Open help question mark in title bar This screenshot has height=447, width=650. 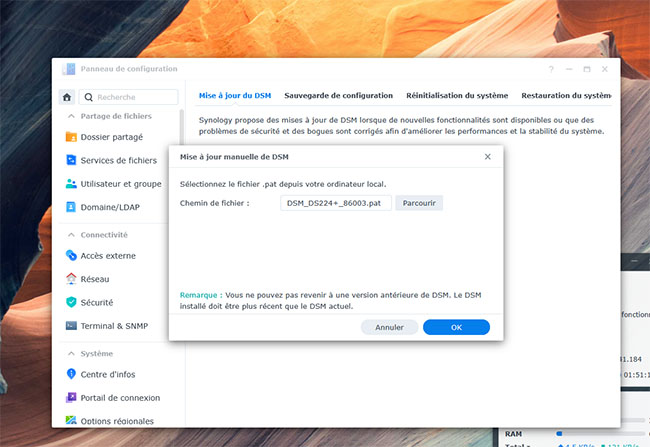(551, 69)
